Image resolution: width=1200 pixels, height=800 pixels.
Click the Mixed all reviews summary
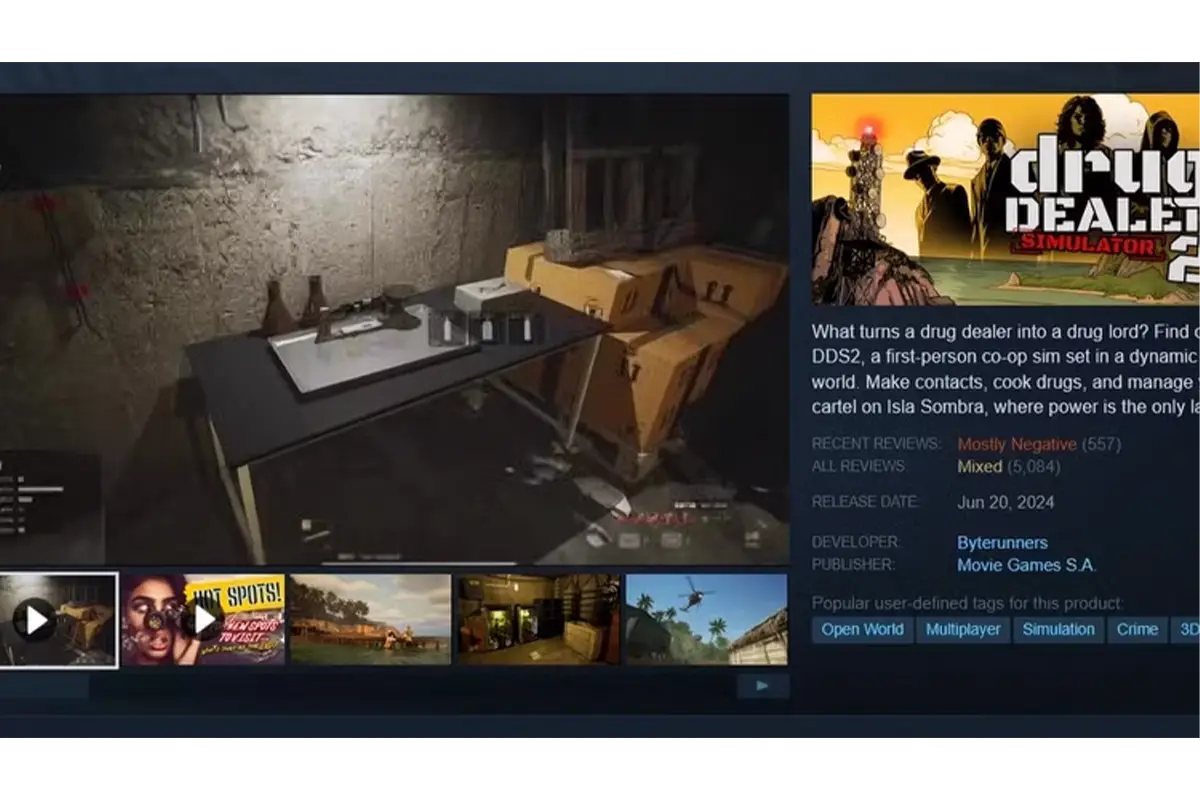[x=980, y=466]
